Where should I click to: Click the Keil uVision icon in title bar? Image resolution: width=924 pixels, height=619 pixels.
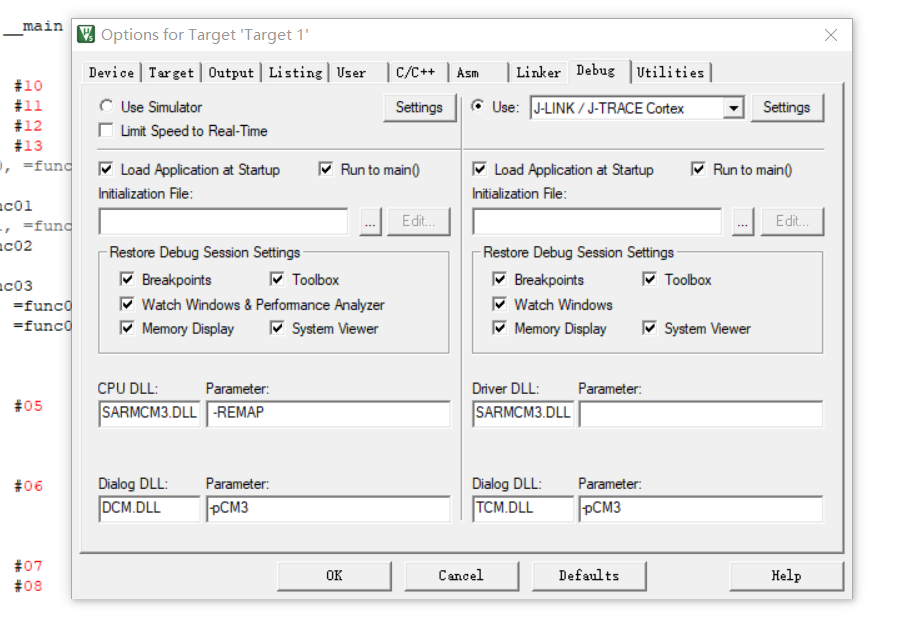pos(86,34)
